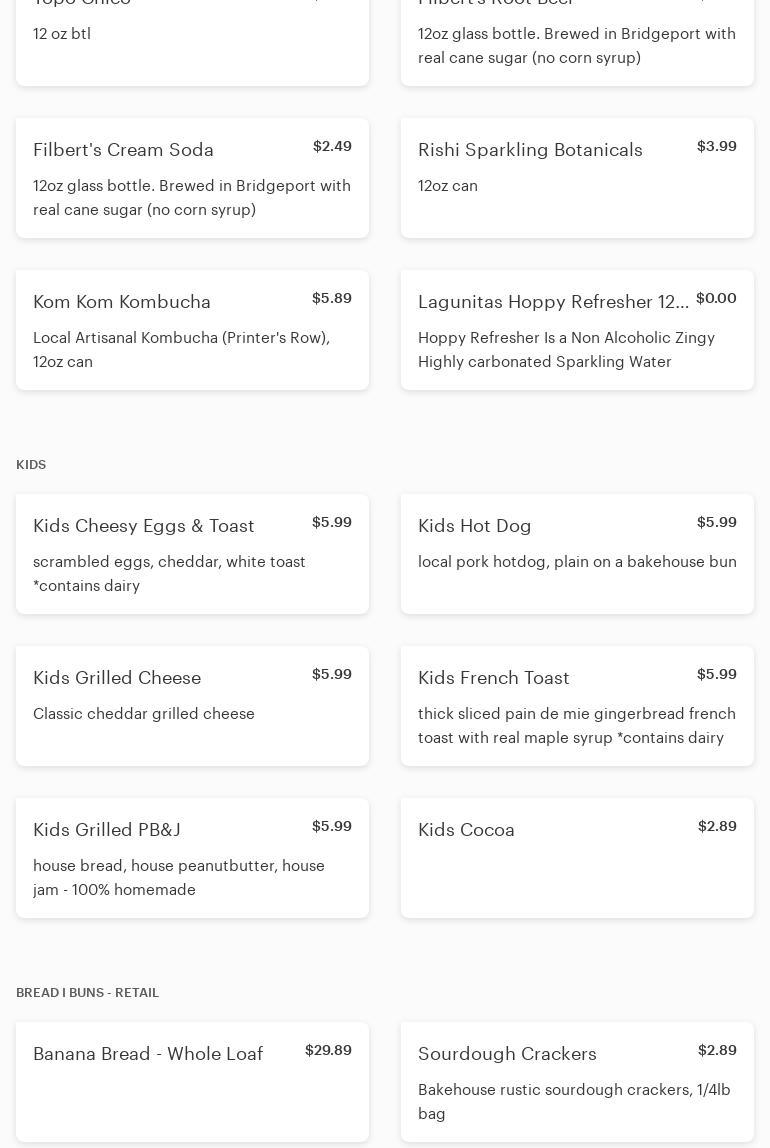Screen dimensions: 770x1148
Task: Click the $0.00 Lagunitas price
Action: 716,298
